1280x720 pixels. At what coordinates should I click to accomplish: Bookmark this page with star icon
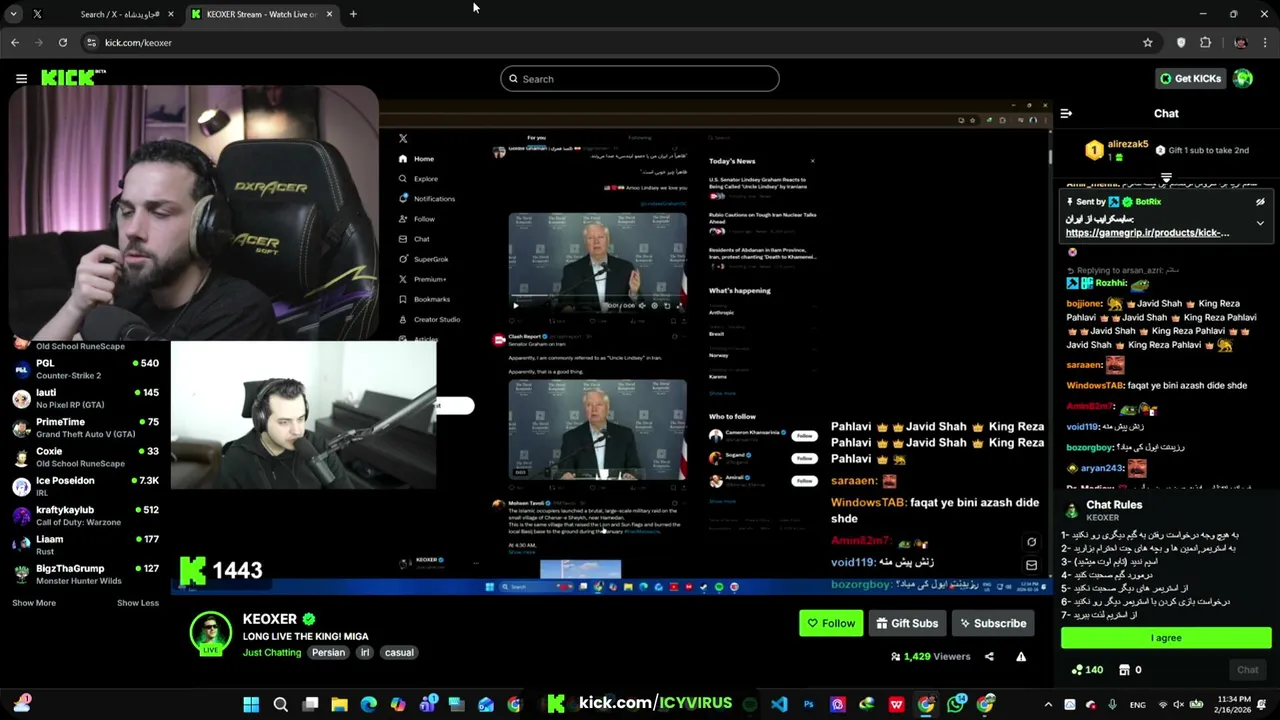[1148, 42]
